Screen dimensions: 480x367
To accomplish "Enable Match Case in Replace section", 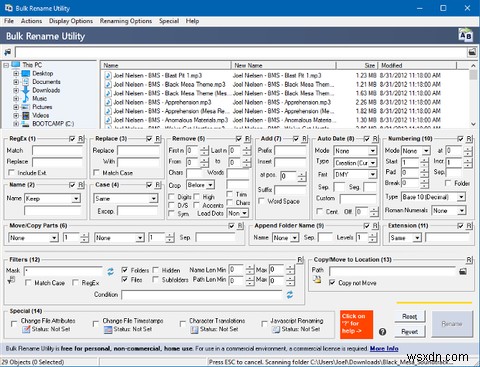I will click(x=96, y=173).
